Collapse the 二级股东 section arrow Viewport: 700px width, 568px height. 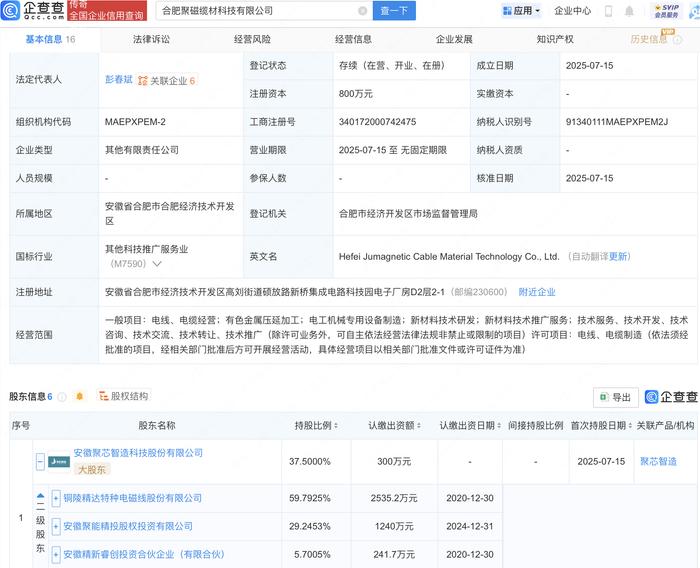point(40,496)
